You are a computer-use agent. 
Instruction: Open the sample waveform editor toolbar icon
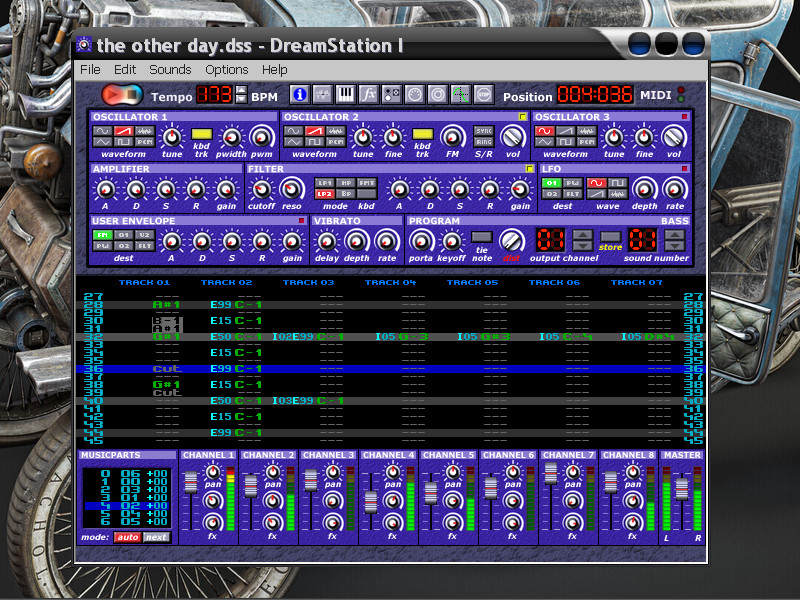tap(322, 94)
